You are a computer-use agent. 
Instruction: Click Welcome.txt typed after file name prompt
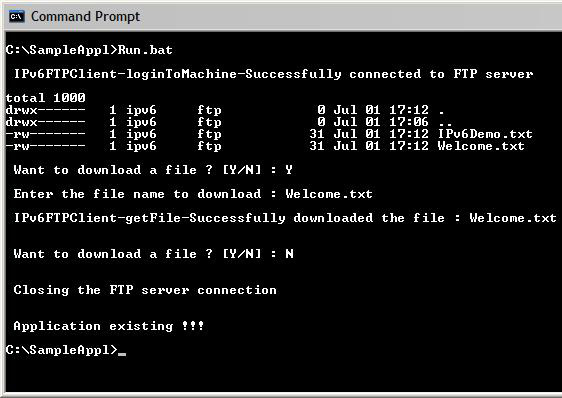pos(329,194)
